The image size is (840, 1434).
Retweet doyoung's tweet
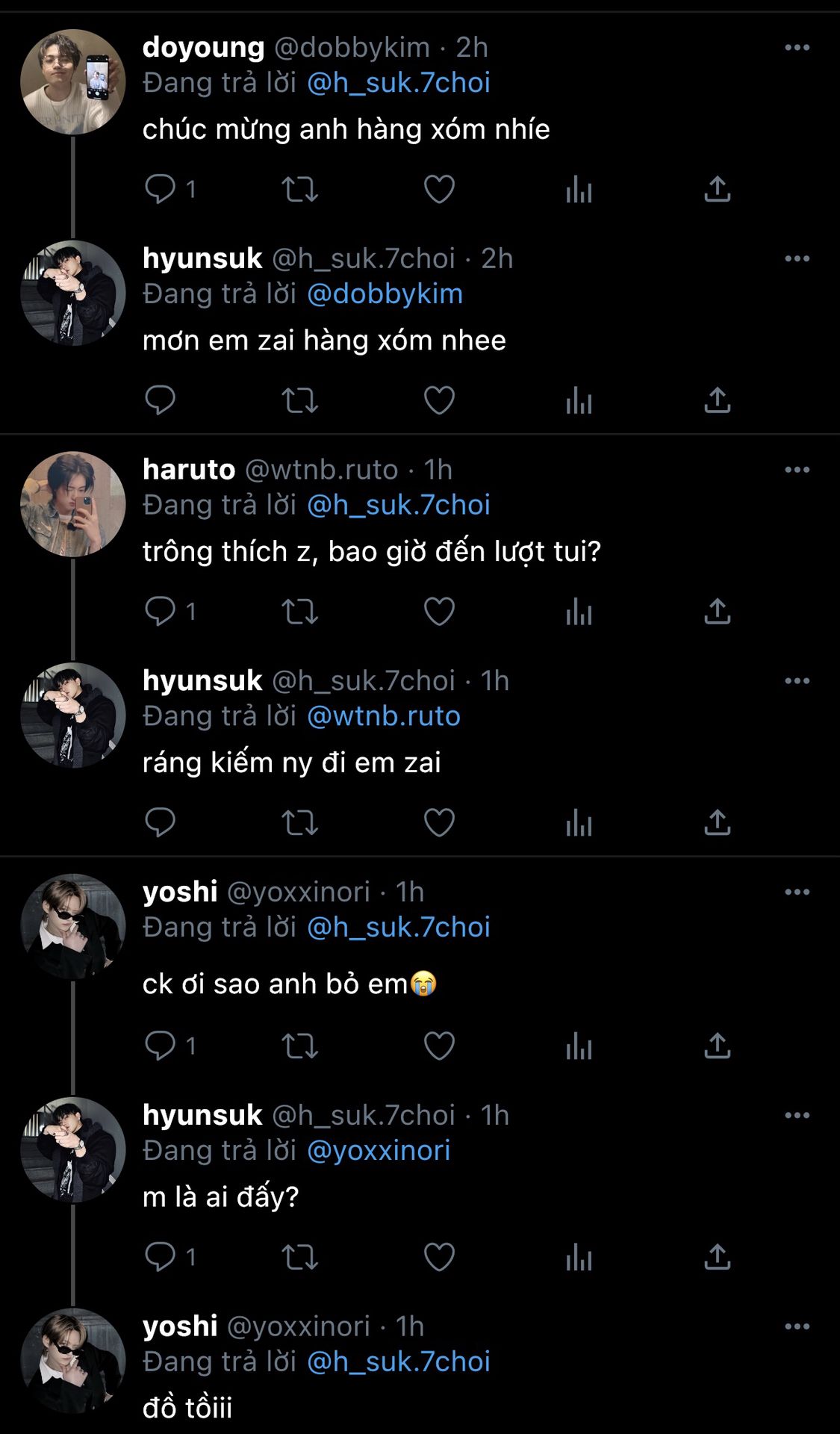[299, 189]
